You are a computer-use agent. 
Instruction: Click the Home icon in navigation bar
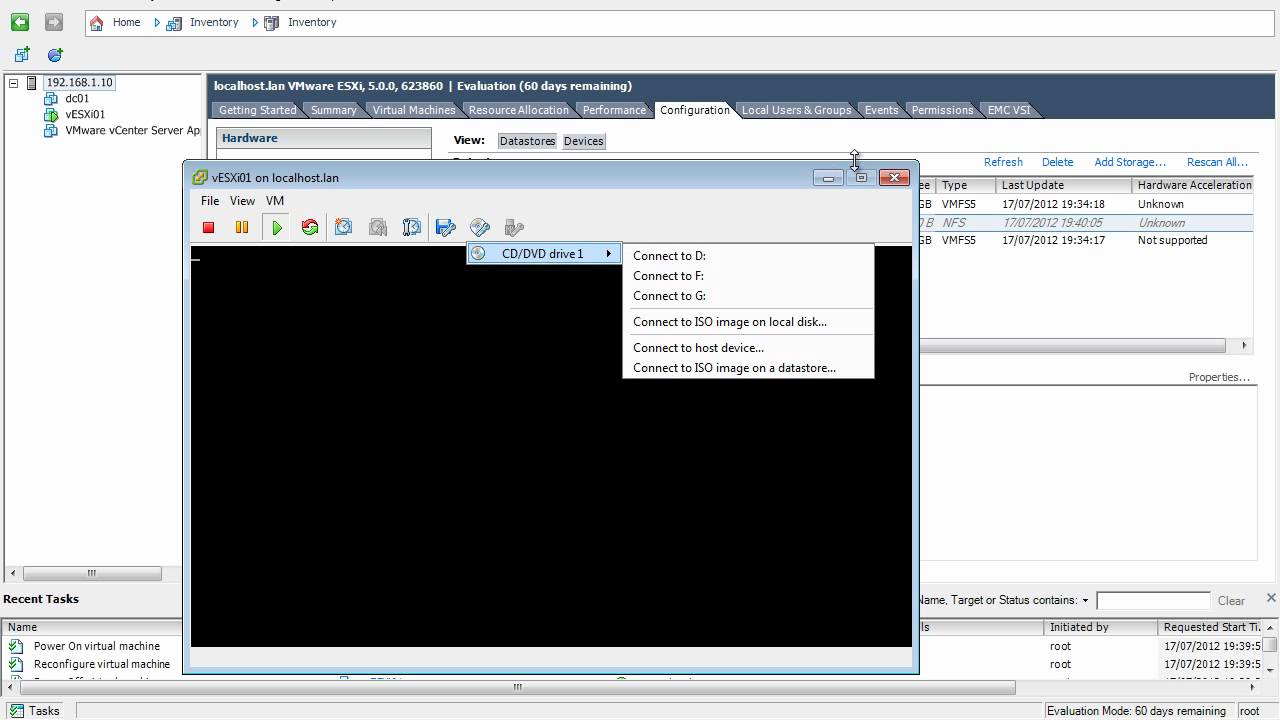[97, 23]
